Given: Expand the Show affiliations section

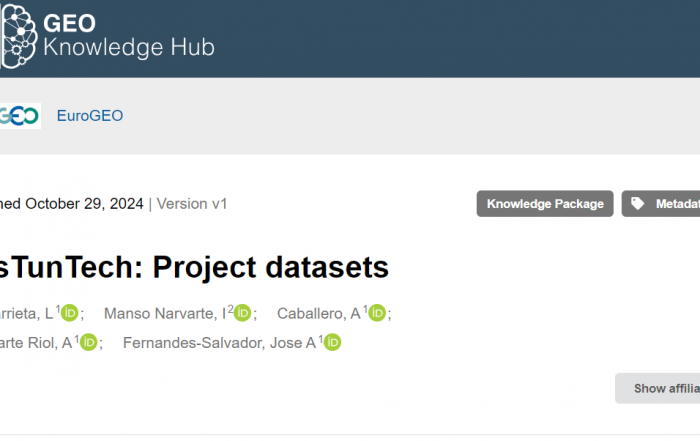Looking at the screenshot, I should click(x=658, y=388).
